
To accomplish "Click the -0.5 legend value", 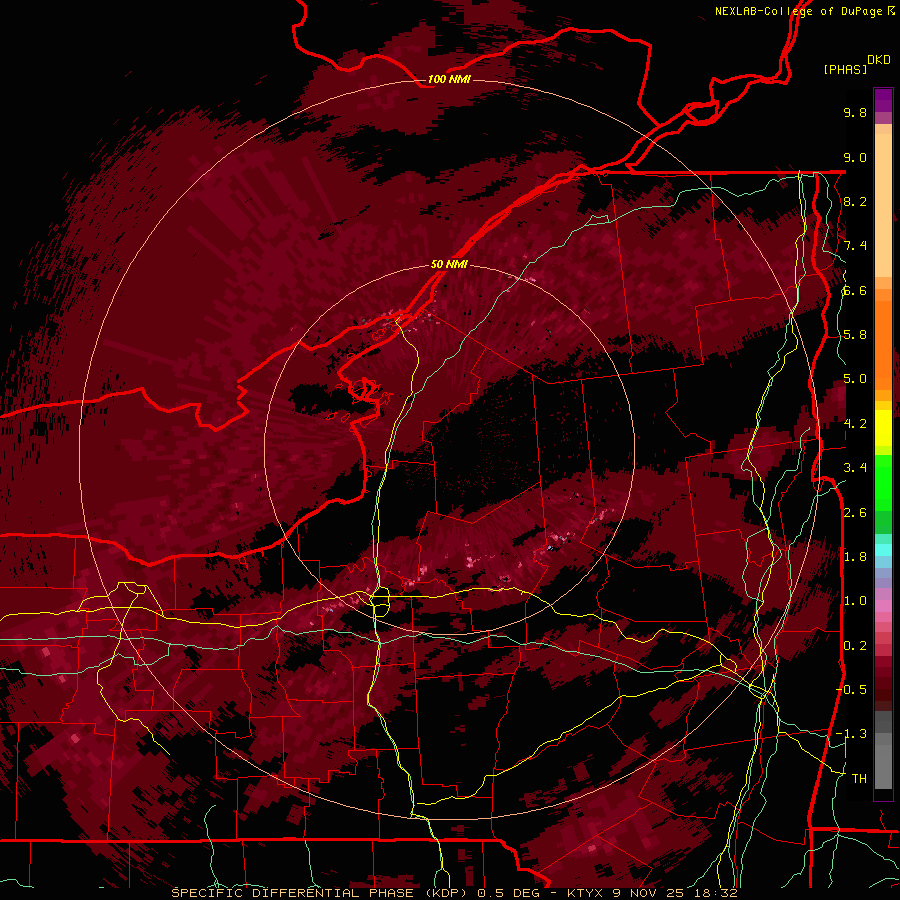I will tap(851, 690).
